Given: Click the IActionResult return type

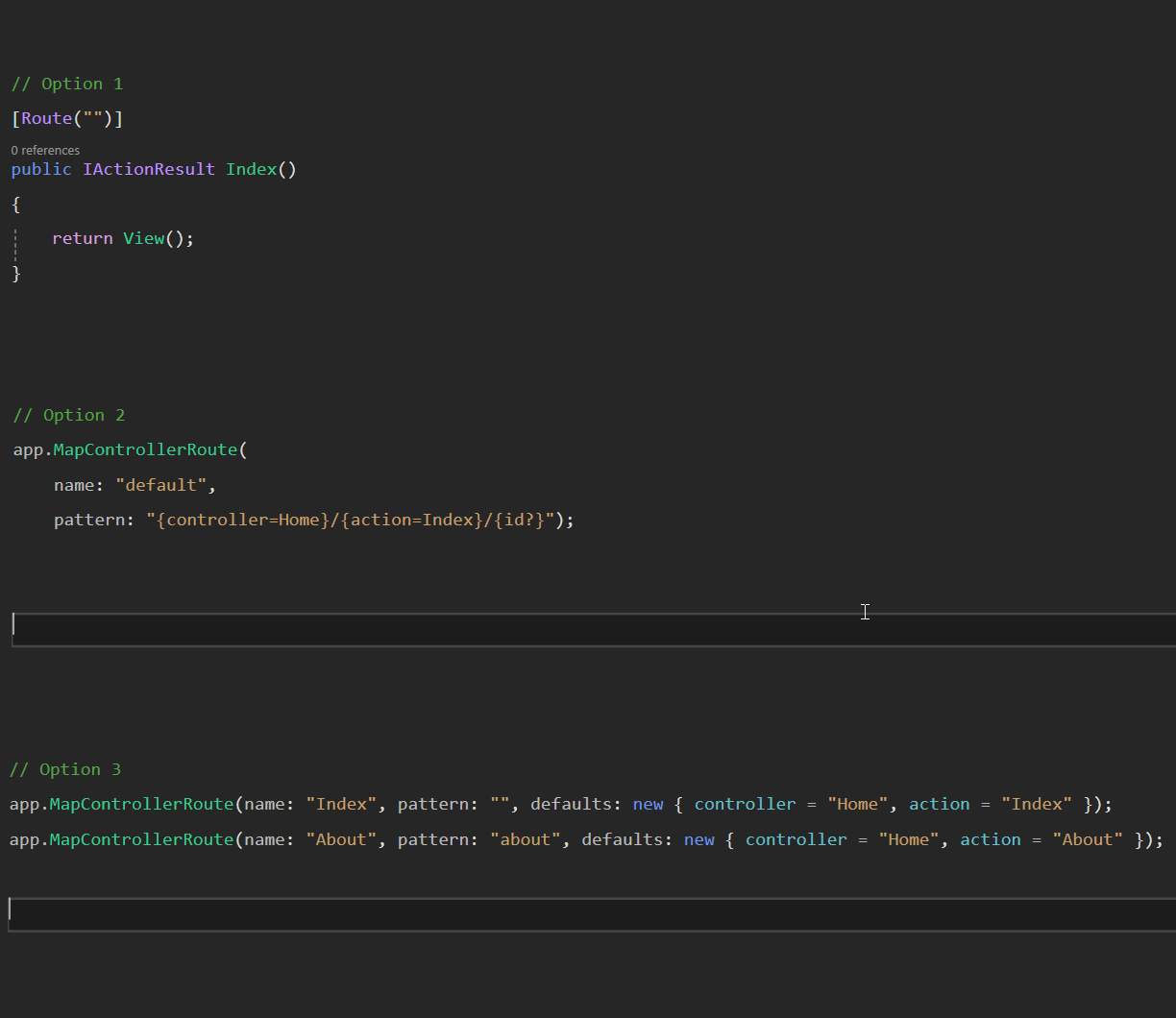Looking at the screenshot, I should [148, 169].
